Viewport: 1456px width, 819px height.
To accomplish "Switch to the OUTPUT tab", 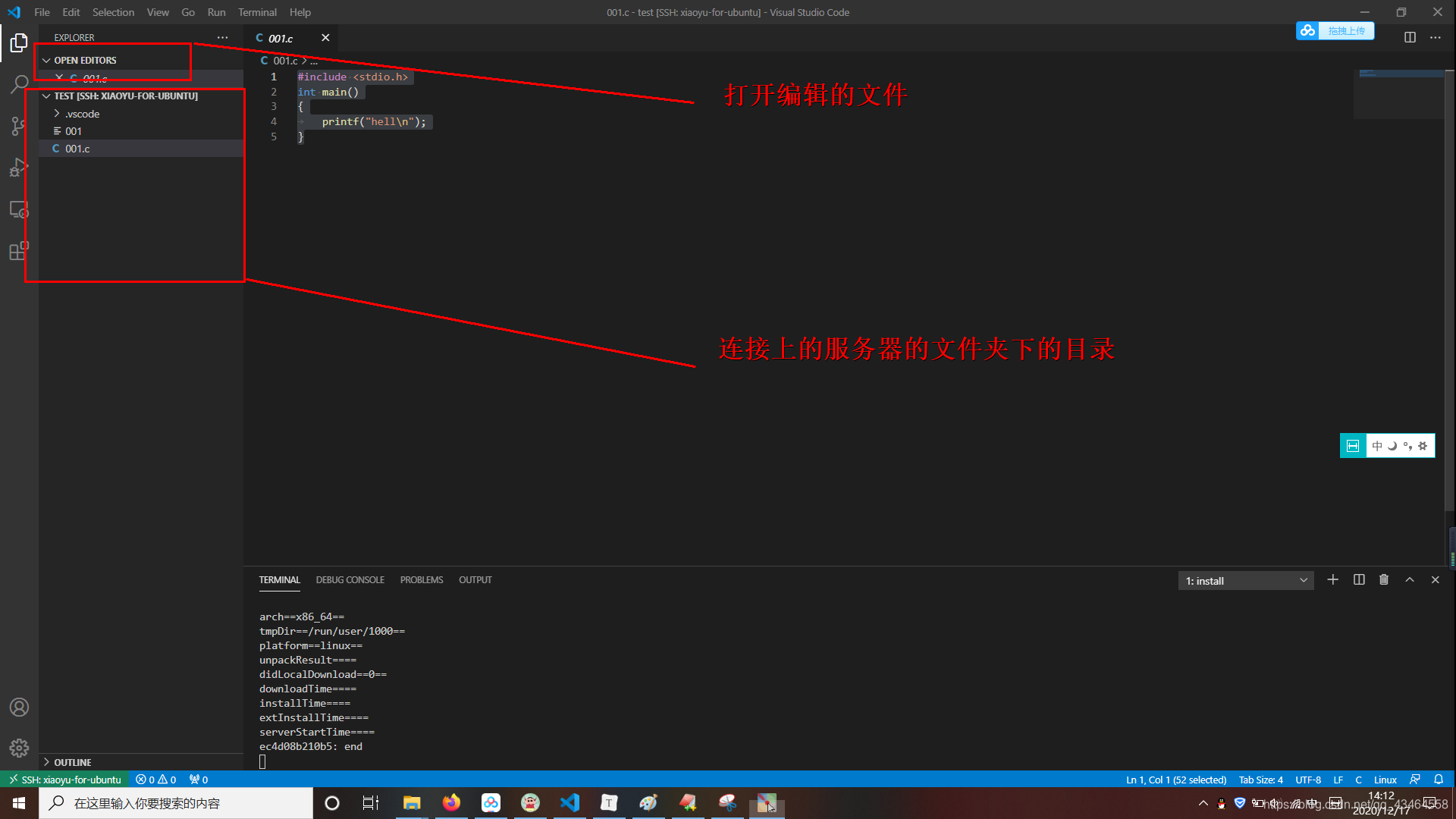I will (475, 580).
